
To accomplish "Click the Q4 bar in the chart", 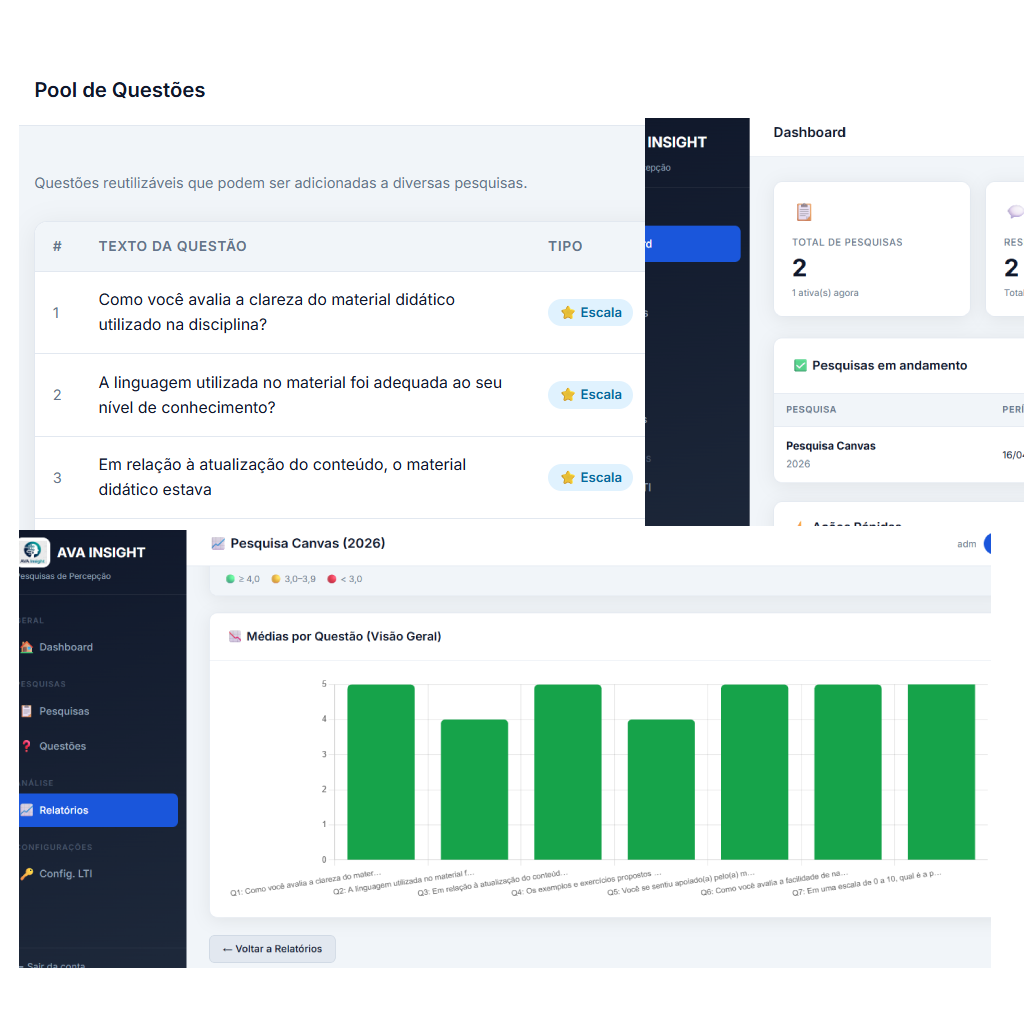I will (x=661, y=790).
